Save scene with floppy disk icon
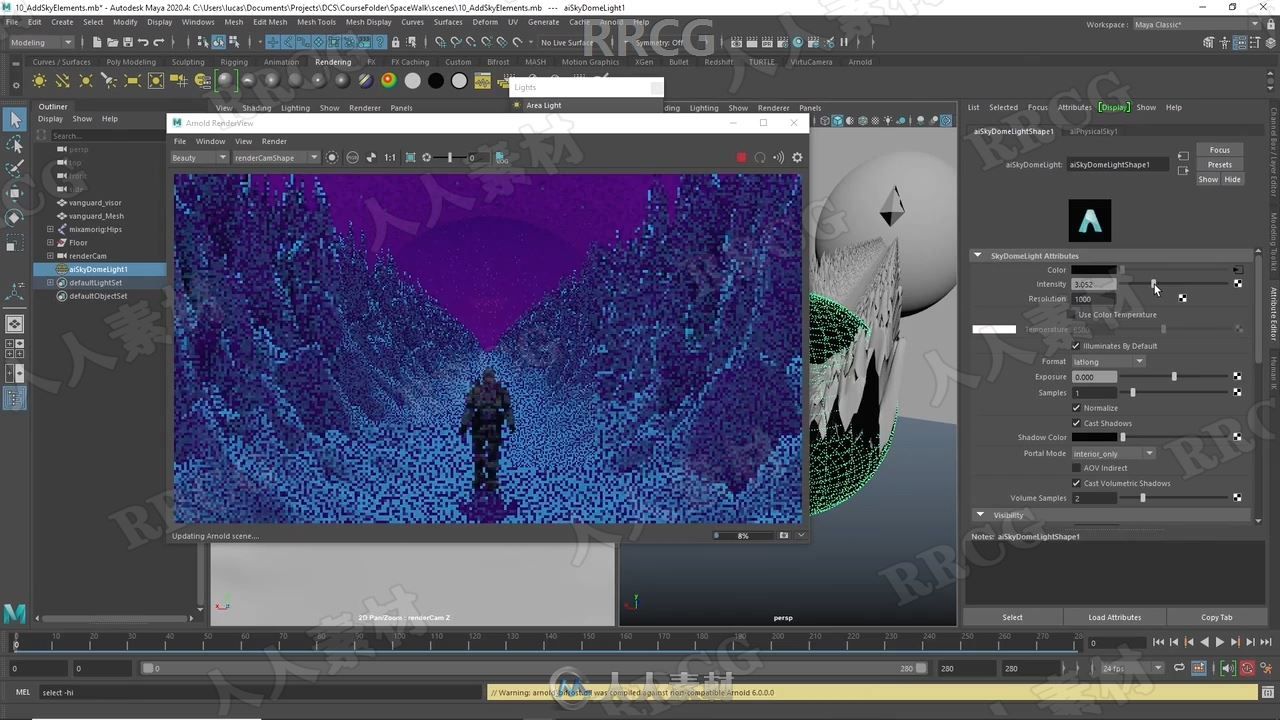The width and height of the screenshot is (1280, 720). pos(127,42)
